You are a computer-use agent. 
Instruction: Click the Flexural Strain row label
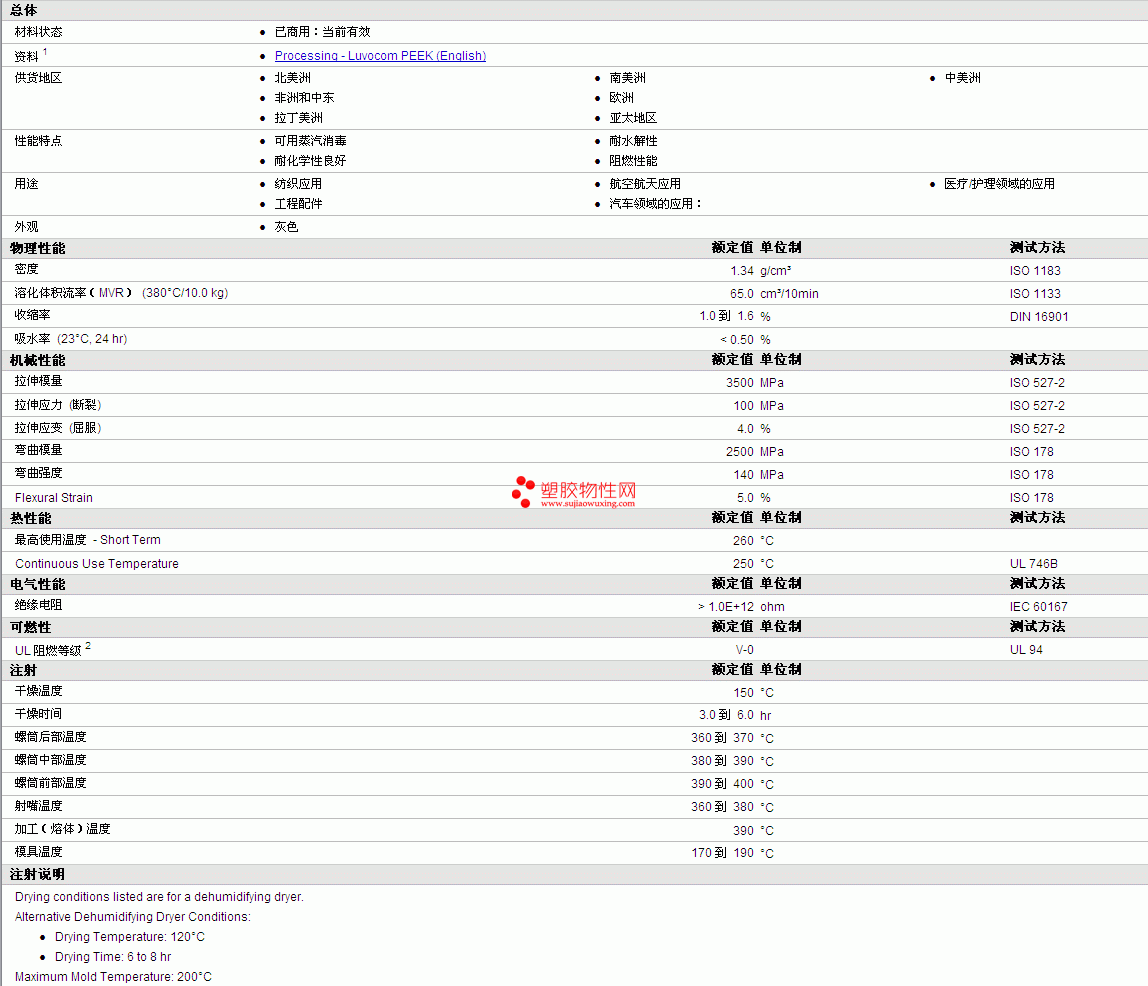coord(53,498)
